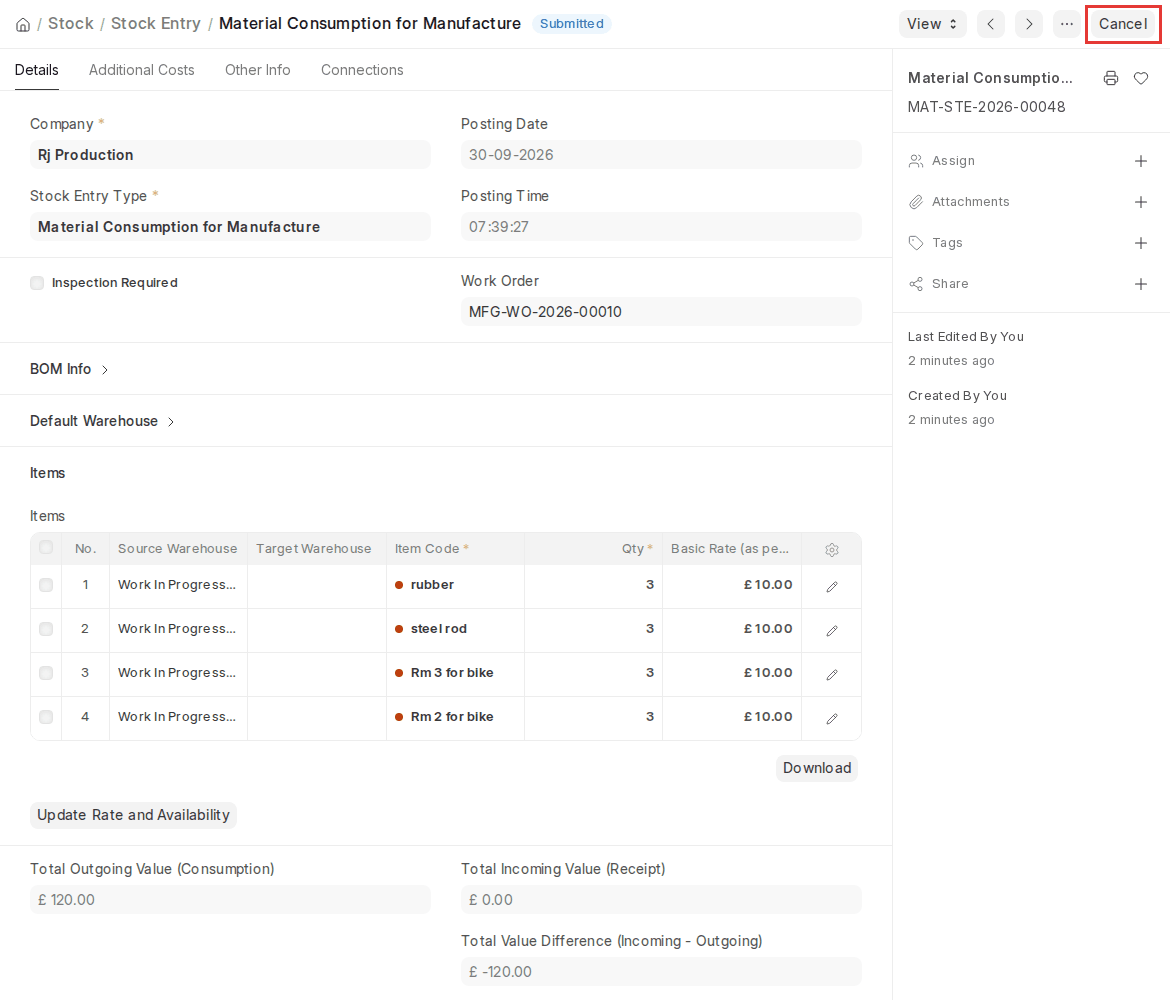The image size is (1170, 1000).
Task: Open the Connections tab
Action: pyautogui.click(x=362, y=70)
